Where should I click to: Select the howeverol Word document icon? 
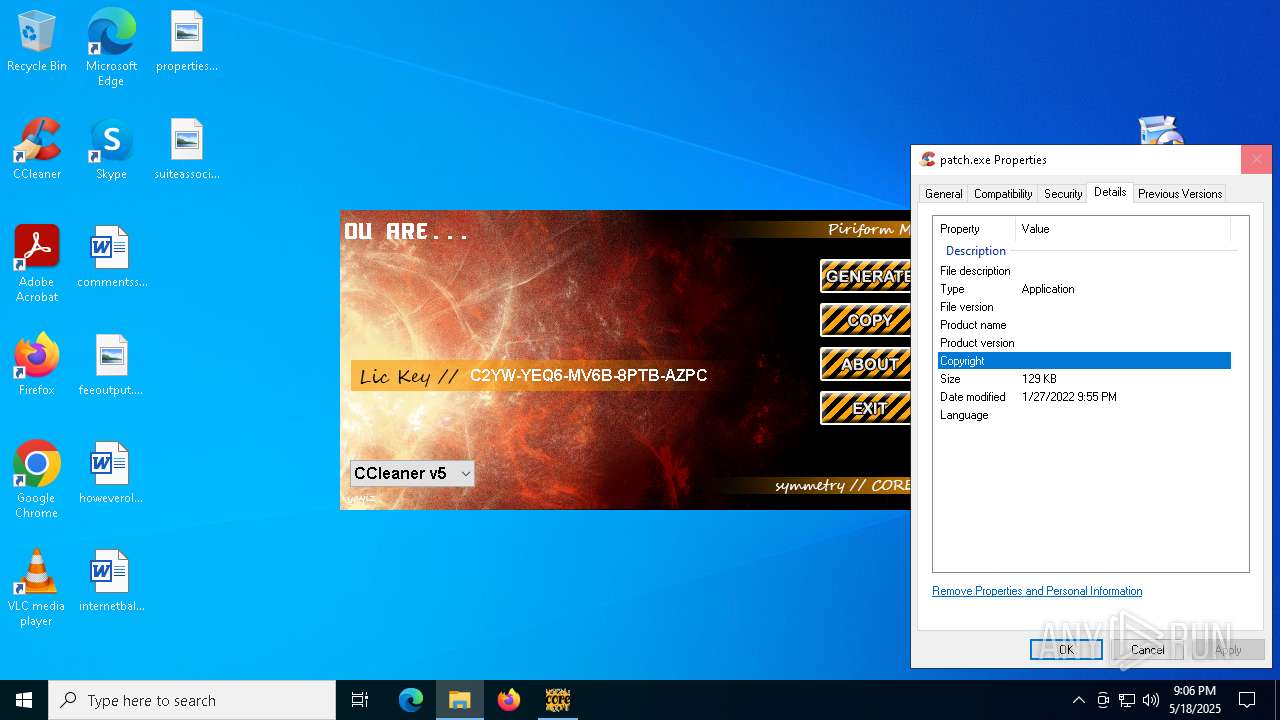point(111,474)
